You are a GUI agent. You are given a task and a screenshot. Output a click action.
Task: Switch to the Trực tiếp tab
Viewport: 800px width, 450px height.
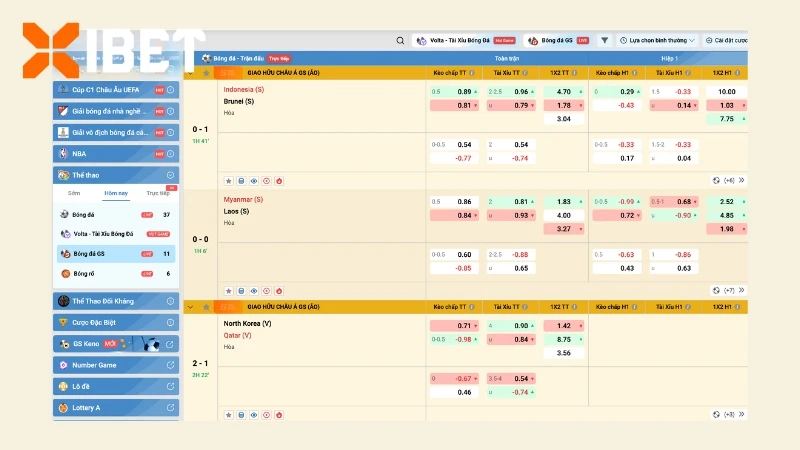click(158, 193)
